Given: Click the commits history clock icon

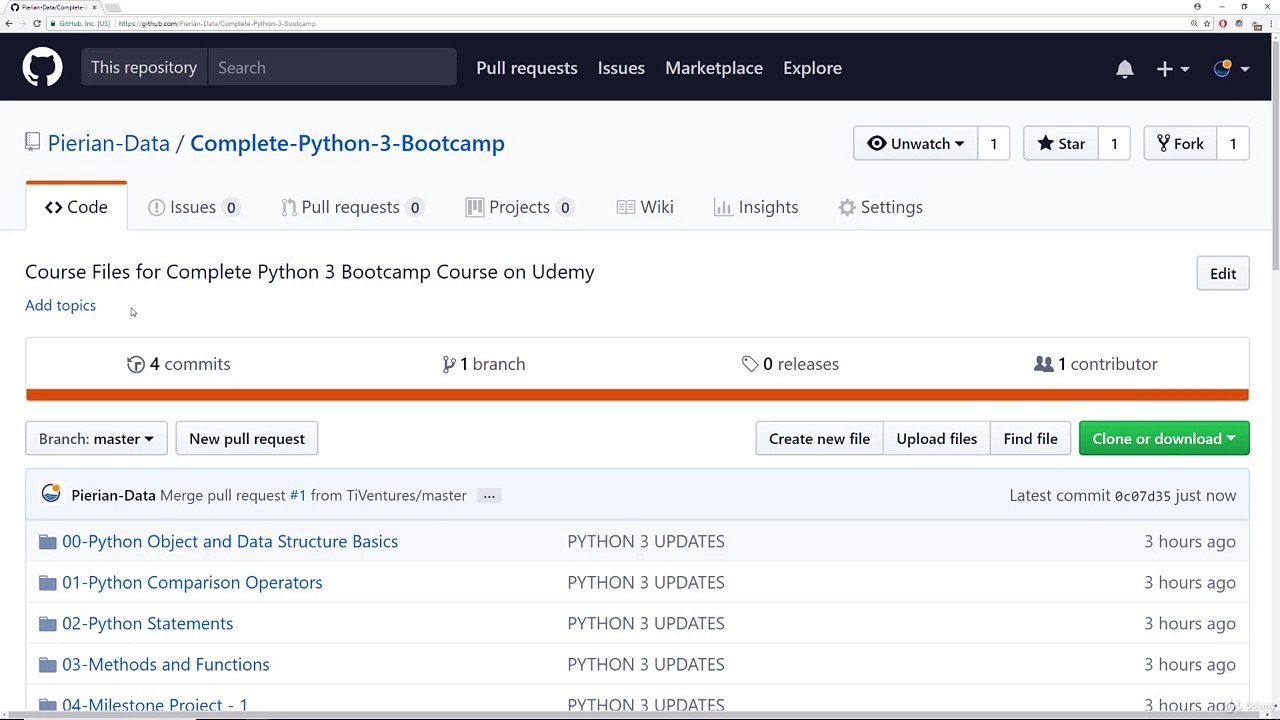Looking at the screenshot, I should pyautogui.click(x=136, y=364).
